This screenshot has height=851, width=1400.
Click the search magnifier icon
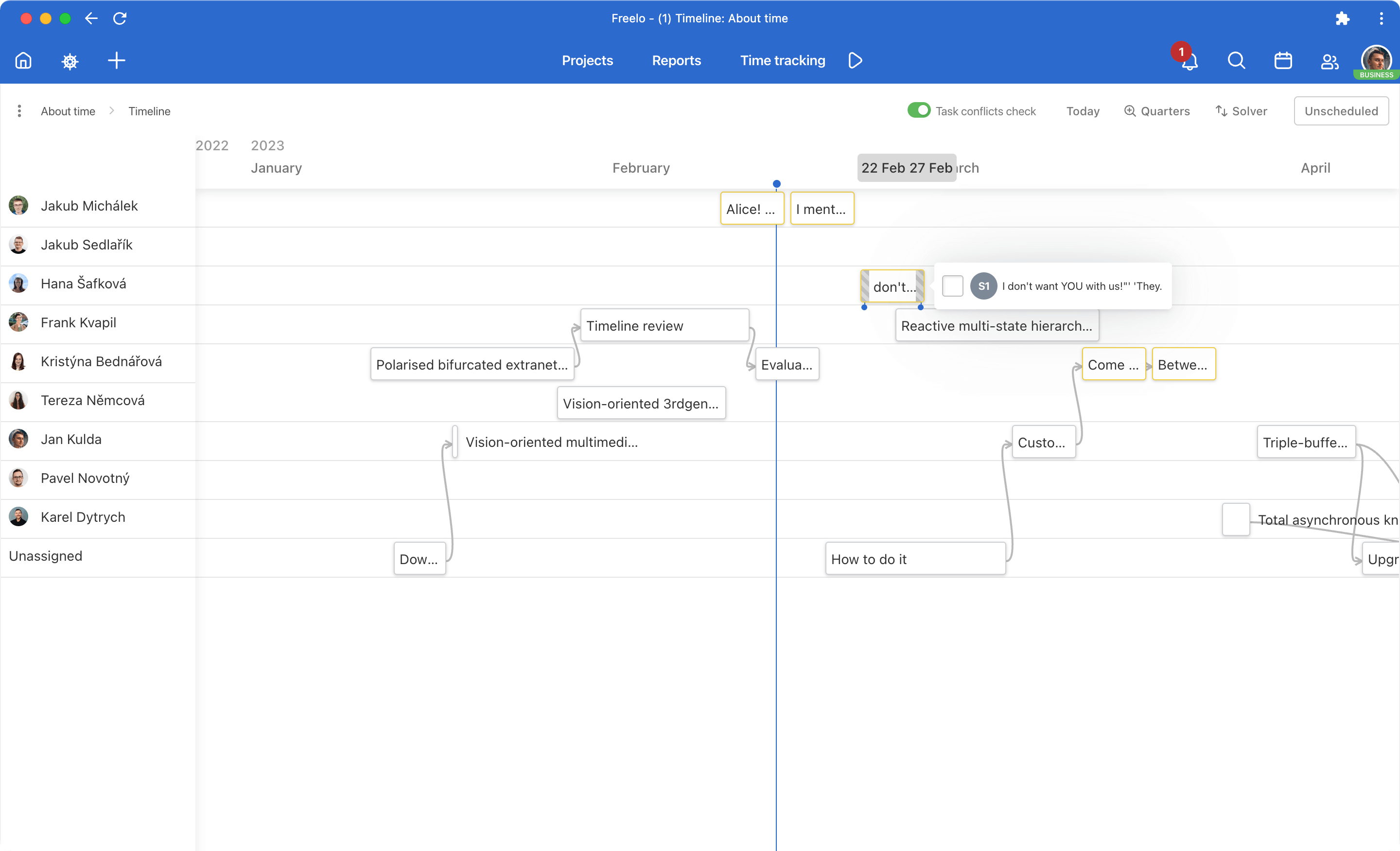(1236, 60)
